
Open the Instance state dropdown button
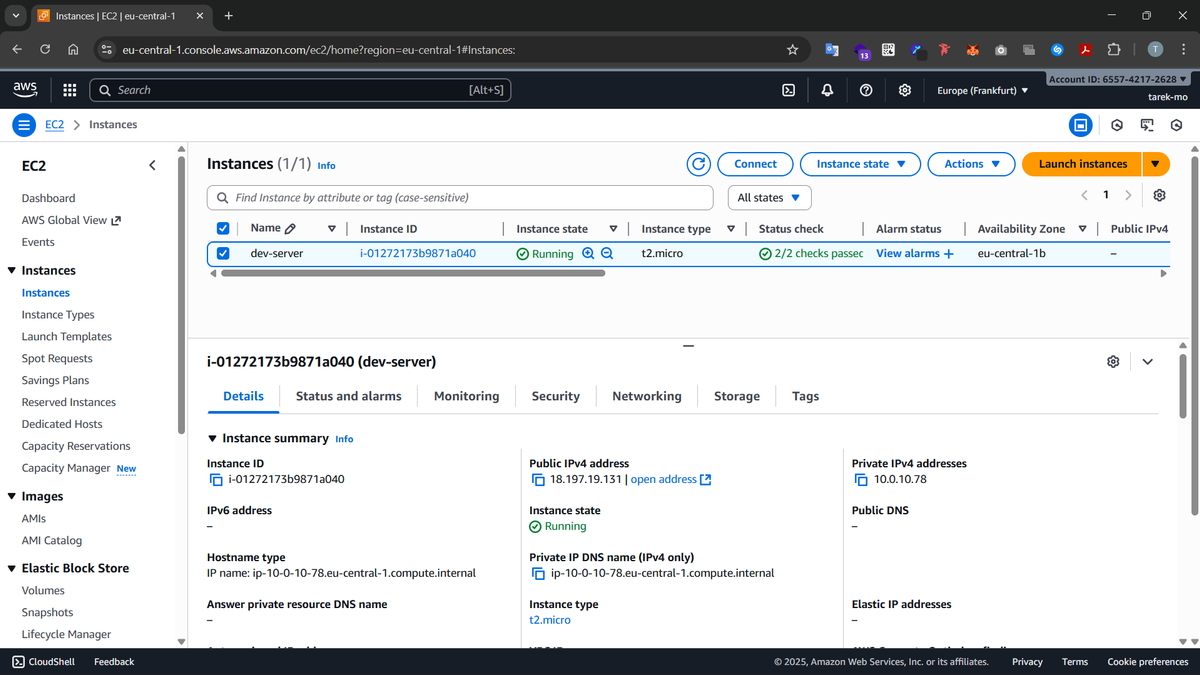tap(860, 164)
